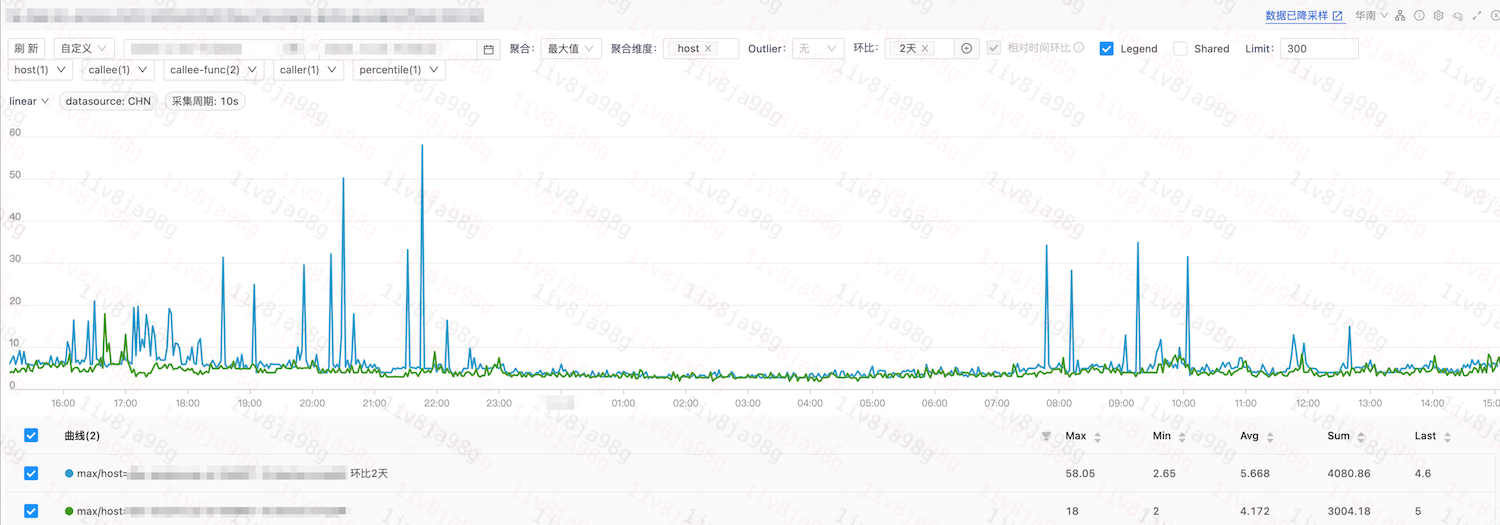Expand chart to fullscreen
Image resolution: width=1500 pixels, height=525 pixels.
point(1476,16)
